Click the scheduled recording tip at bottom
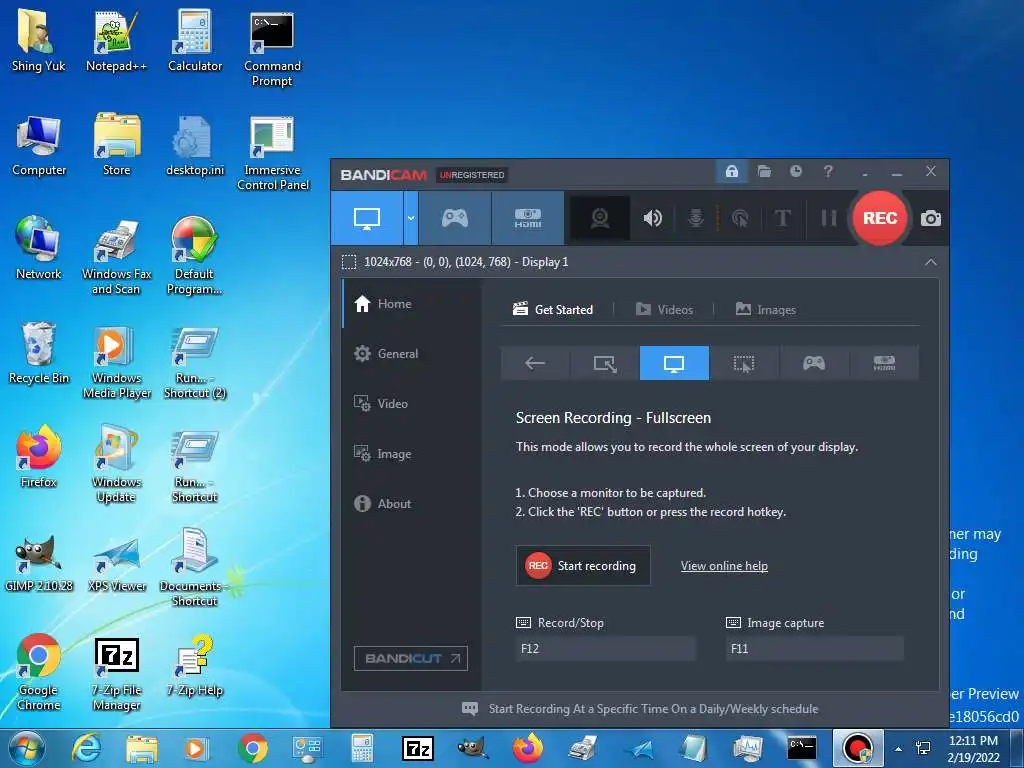This screenshot has width=1024, height=768. 640,709
